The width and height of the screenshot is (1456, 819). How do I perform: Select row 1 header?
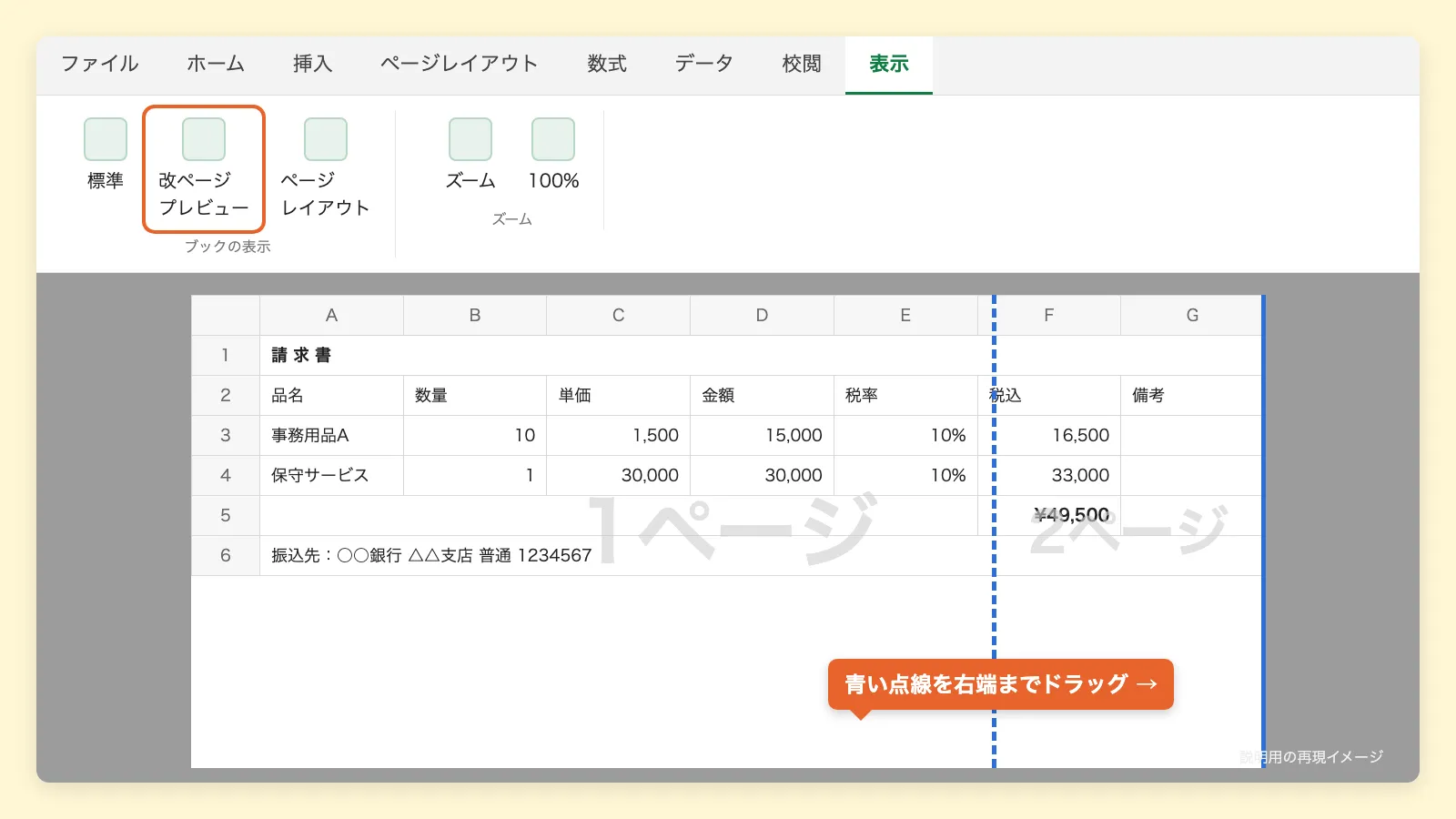[x=226, y=355]
